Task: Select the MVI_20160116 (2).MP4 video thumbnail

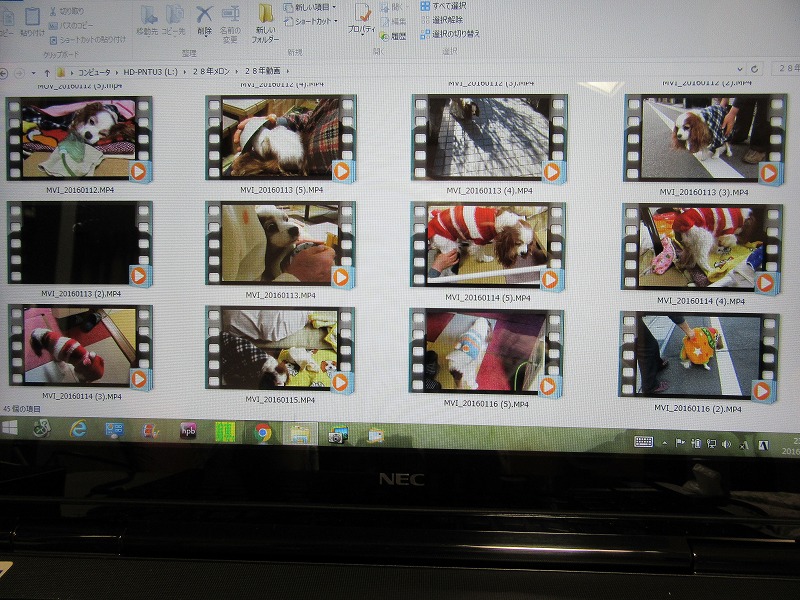Action: [699, 356]
